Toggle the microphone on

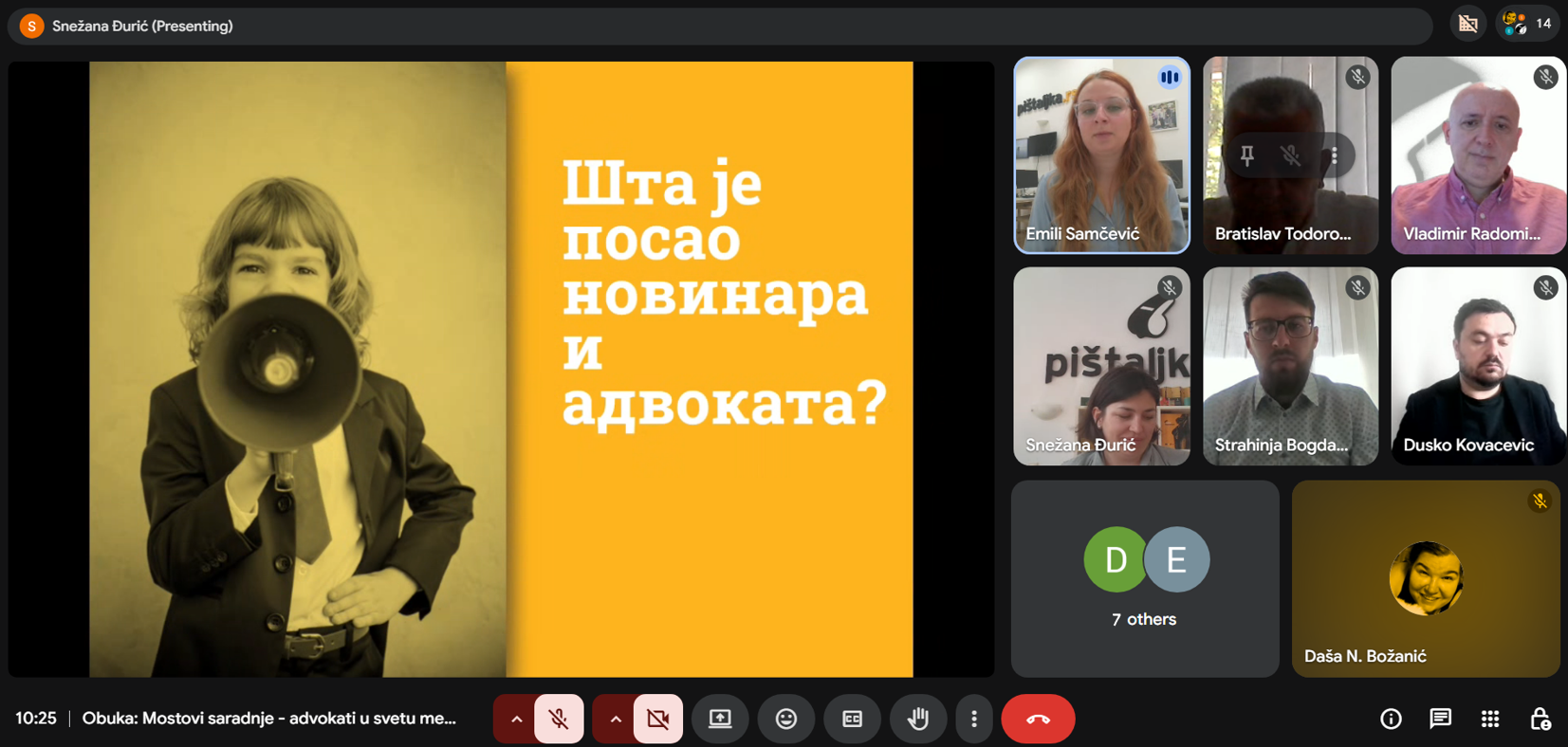(559, 719)
